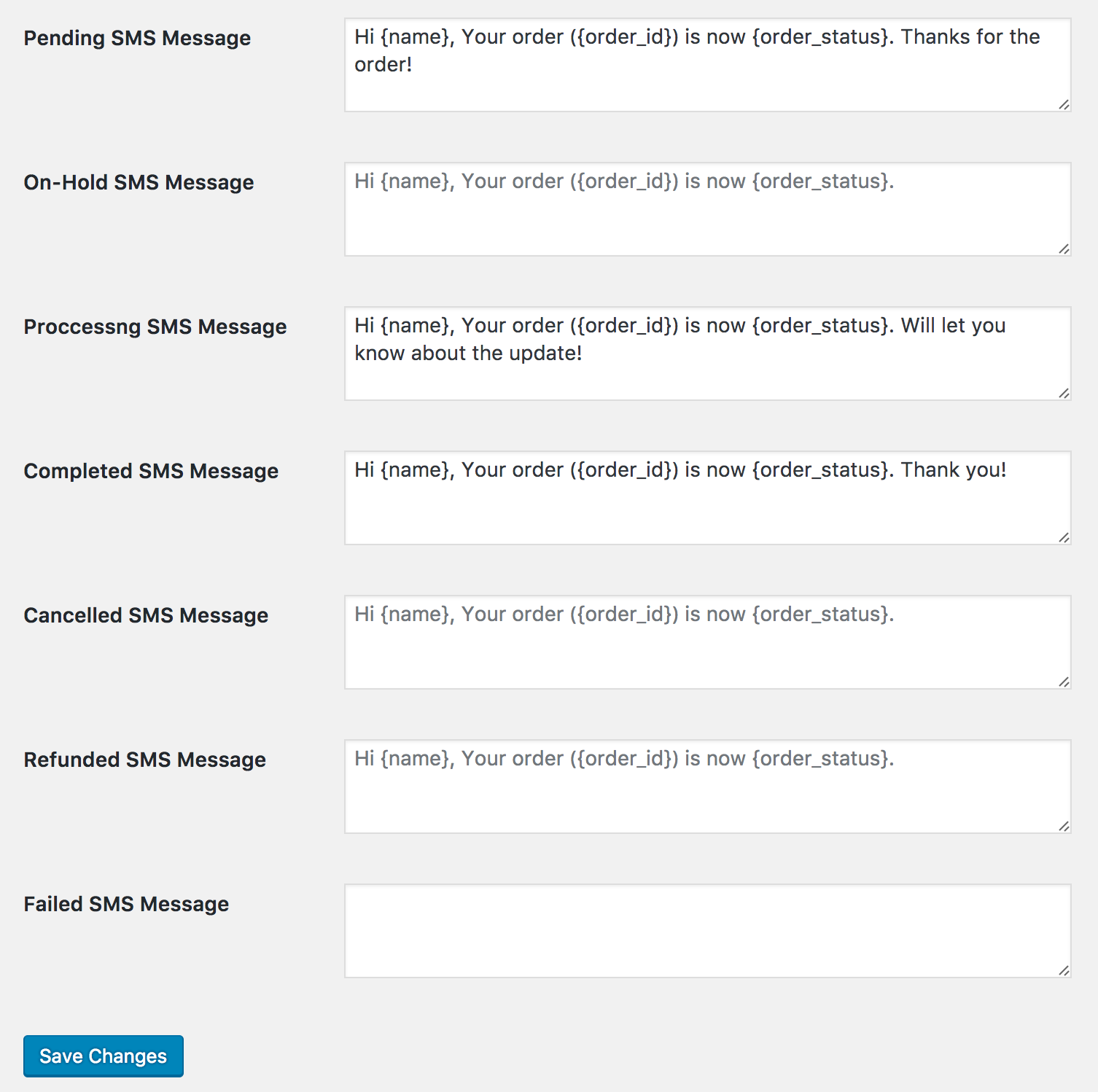Click the Refunded SMS Message label

pyautogui.click(x=144, y=760)
